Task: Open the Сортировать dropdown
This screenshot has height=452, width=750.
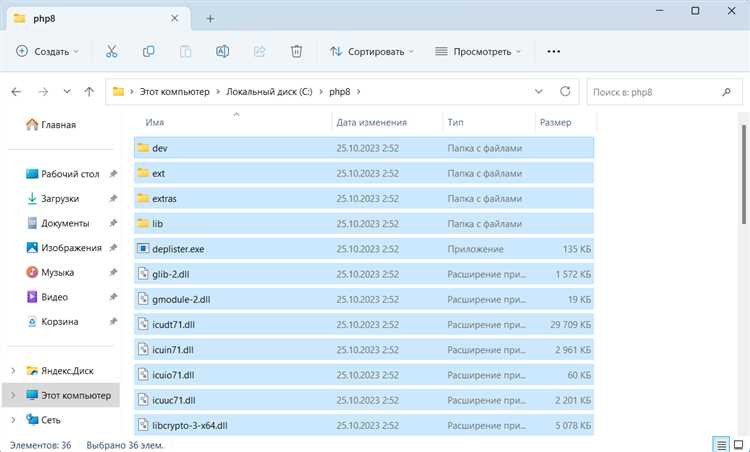Action: [372, 51]
